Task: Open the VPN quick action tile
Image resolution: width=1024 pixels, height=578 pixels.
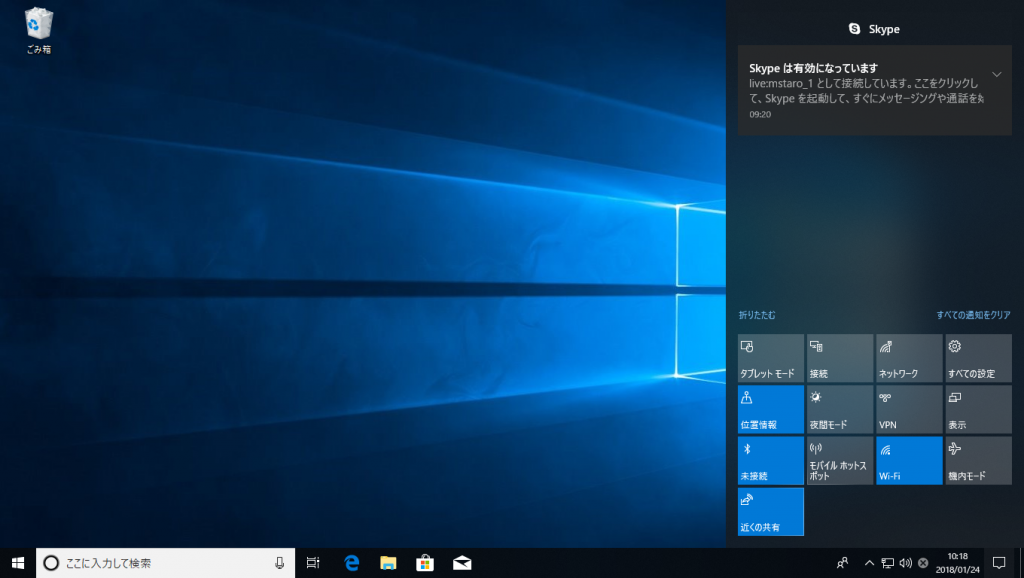Action: 908,409
